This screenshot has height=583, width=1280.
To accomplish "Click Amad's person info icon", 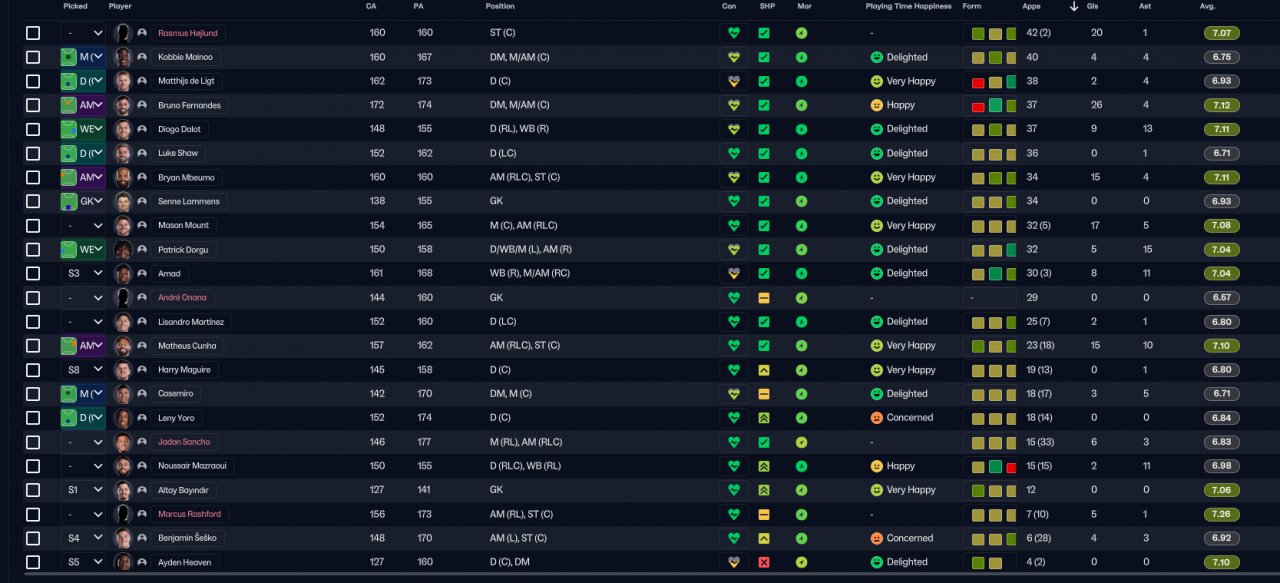I will tap(142, 273).
